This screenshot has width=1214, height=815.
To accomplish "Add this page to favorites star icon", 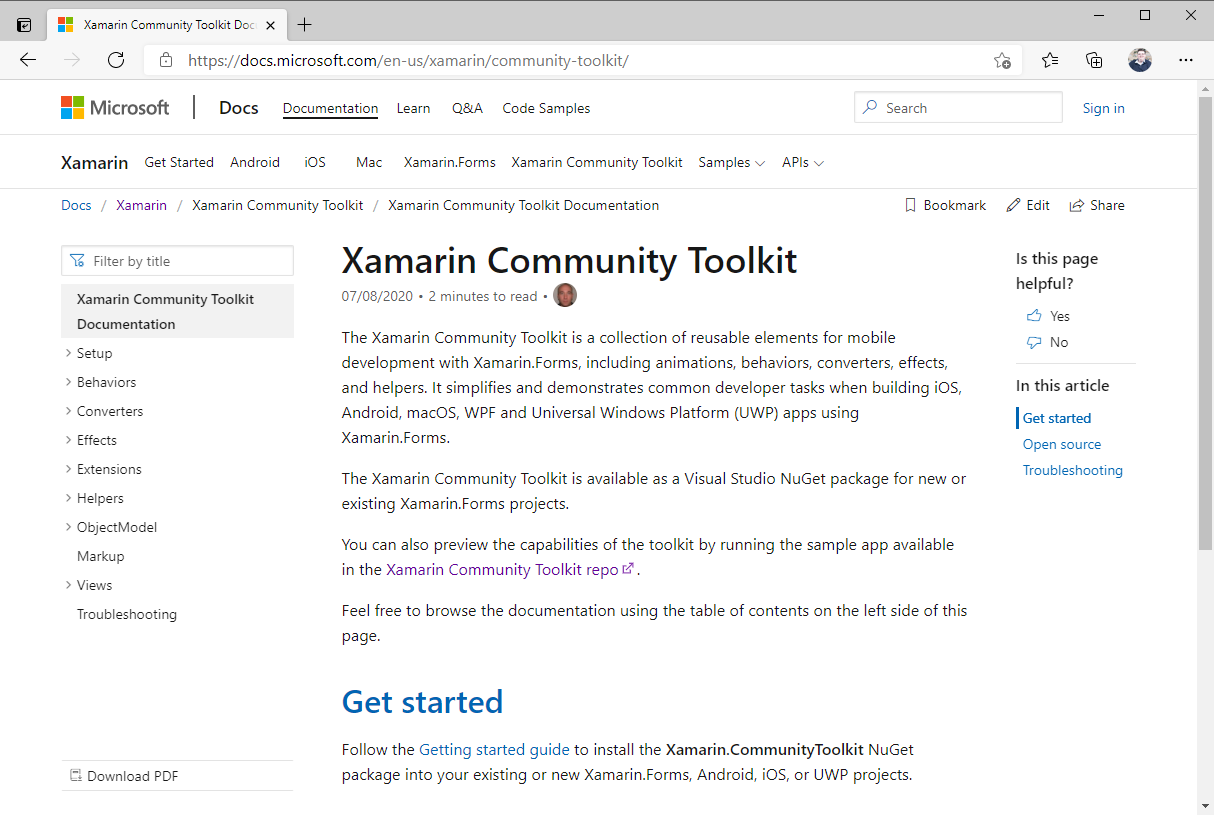I will pyautogui.click(x=1002, y=60).
